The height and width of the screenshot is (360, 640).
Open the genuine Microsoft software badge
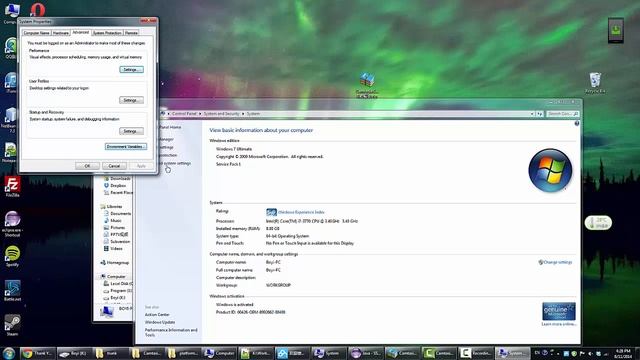559,311
